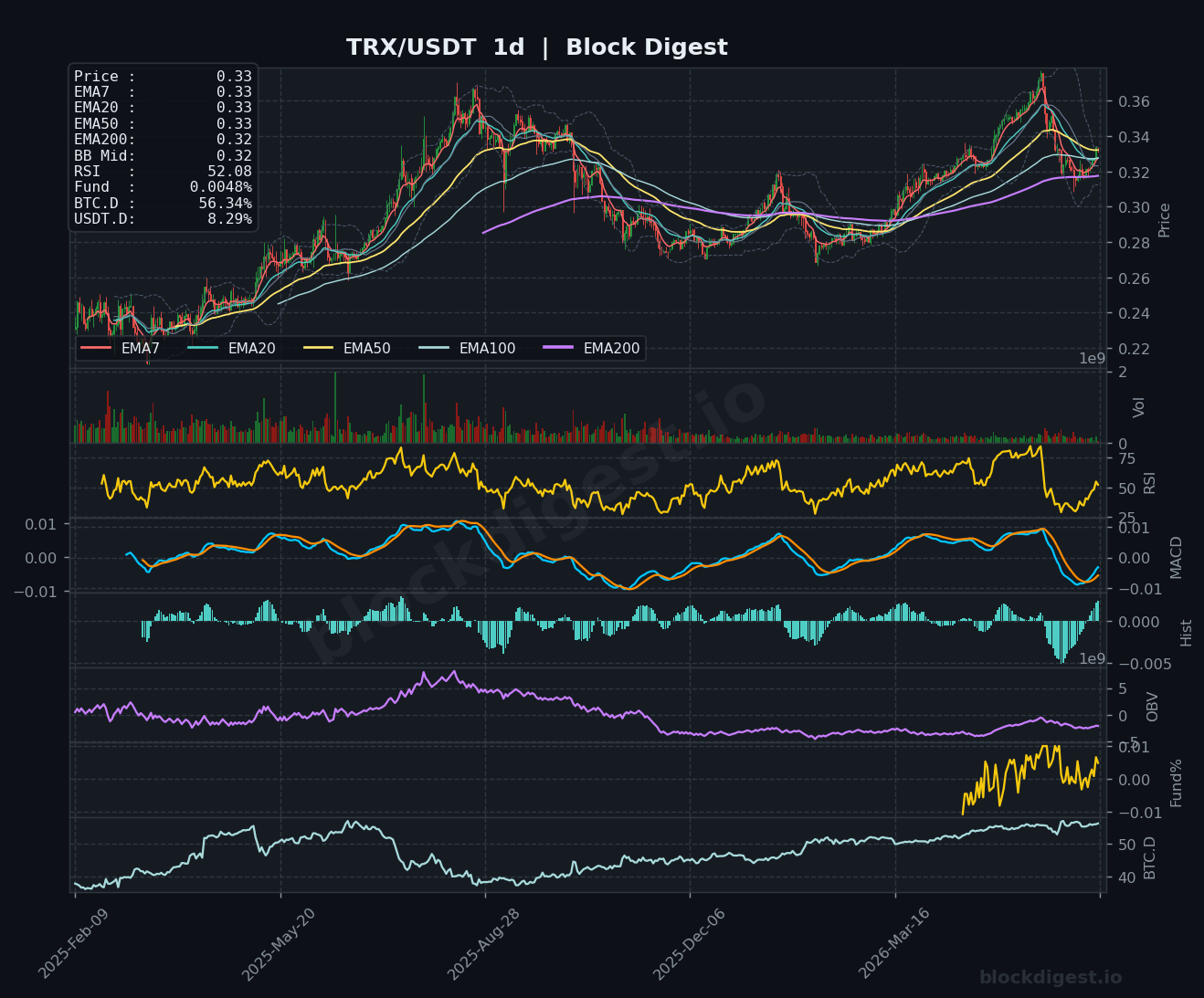The width and height of the screenshot is (1204, 998).
Task: Click the 2025-Aug-28 date axis label
Action: click(x=484, y=944)
